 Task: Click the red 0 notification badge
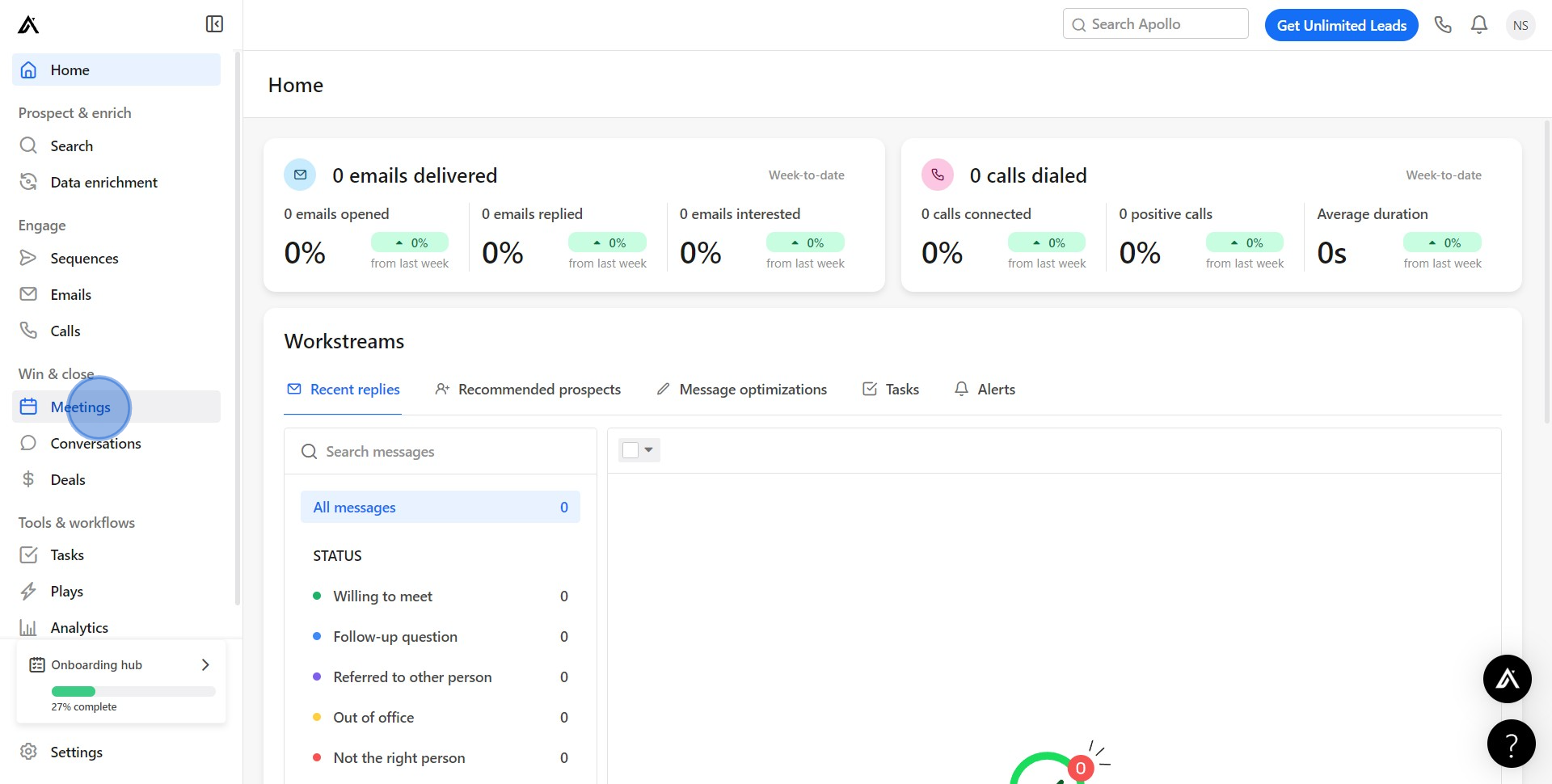pos(1080,768)
